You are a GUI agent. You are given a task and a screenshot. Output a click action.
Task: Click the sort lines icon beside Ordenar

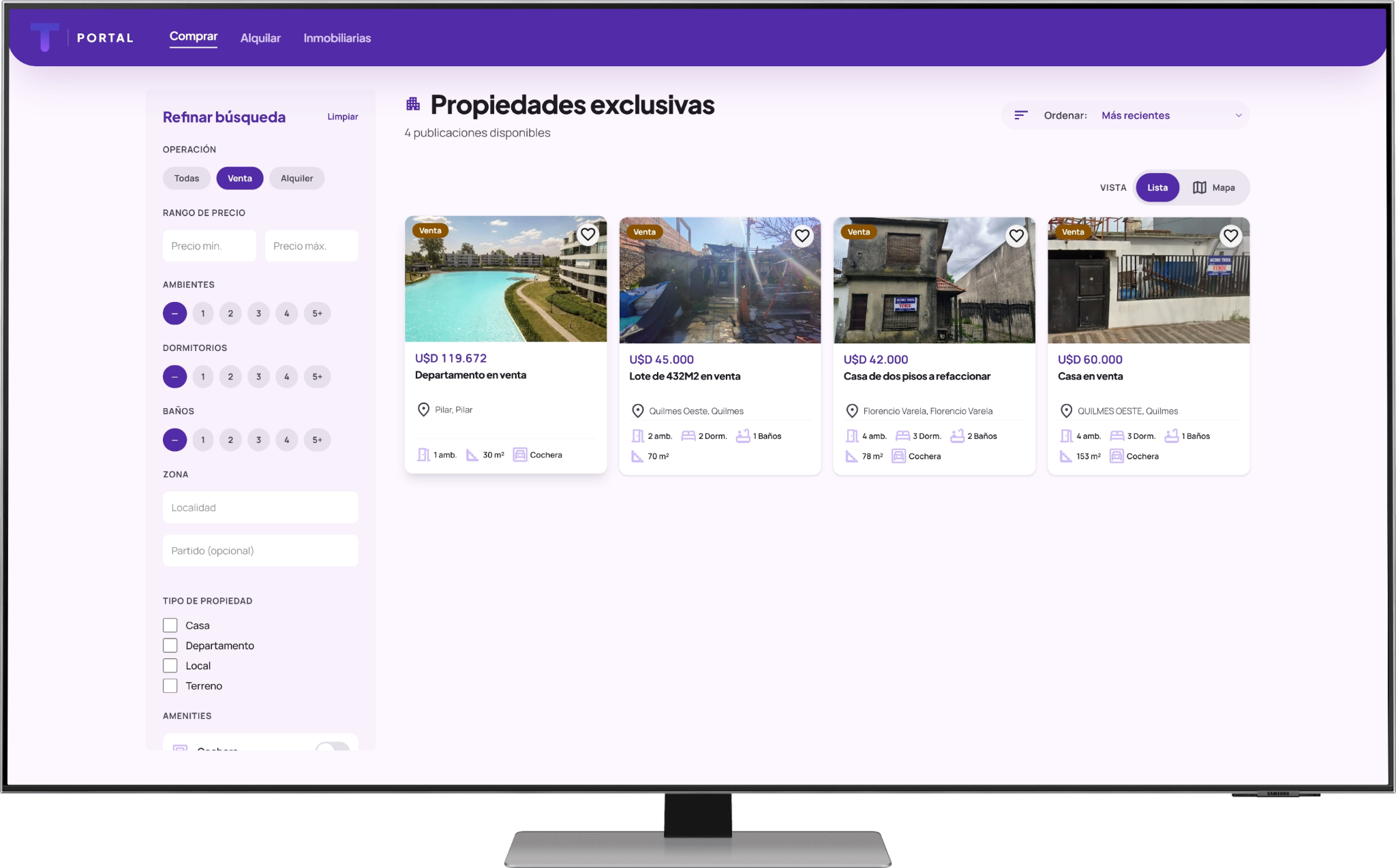click(x=1020, y=115)
